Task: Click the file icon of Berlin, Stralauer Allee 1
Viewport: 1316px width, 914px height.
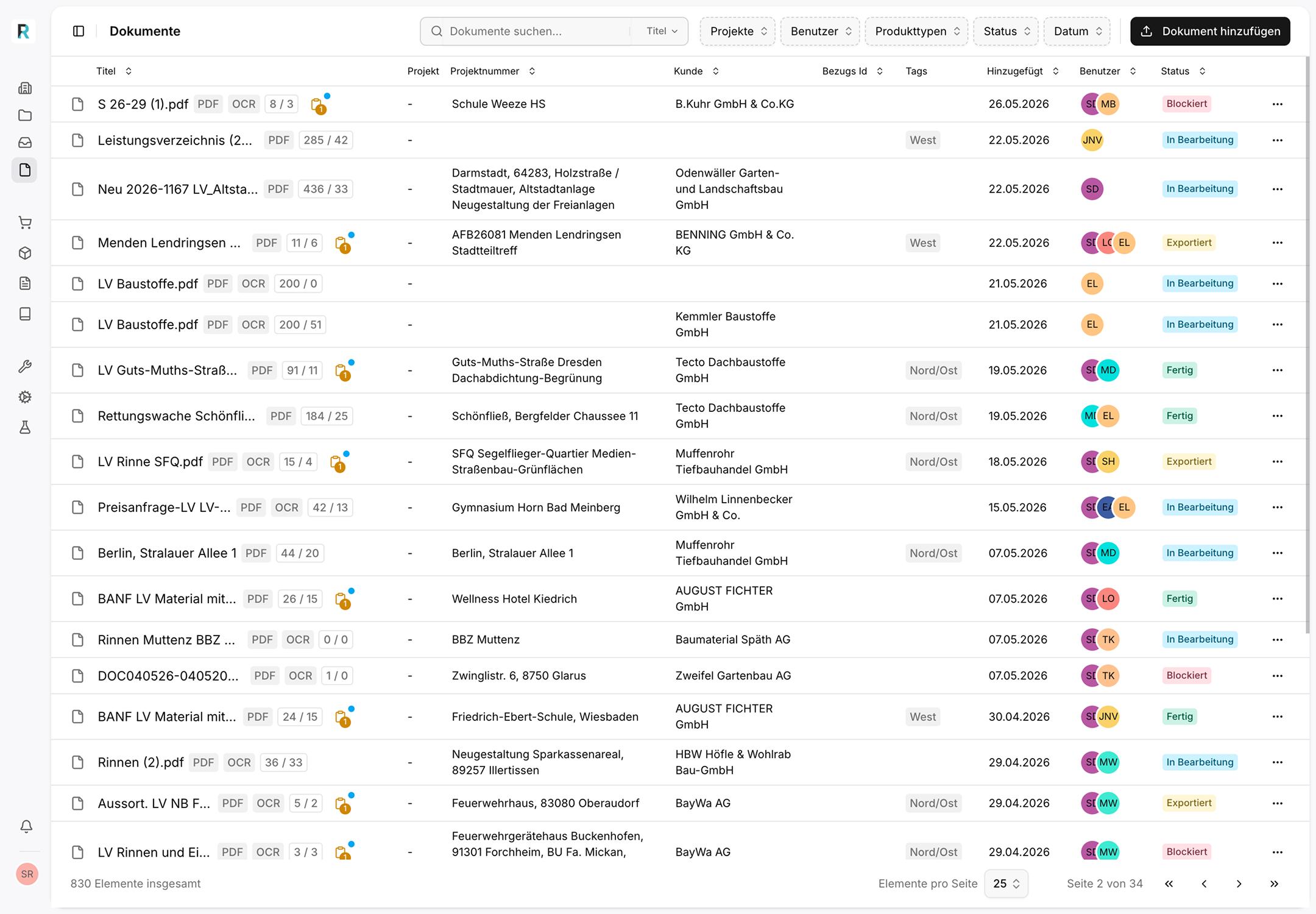Action: coord(78,553)
